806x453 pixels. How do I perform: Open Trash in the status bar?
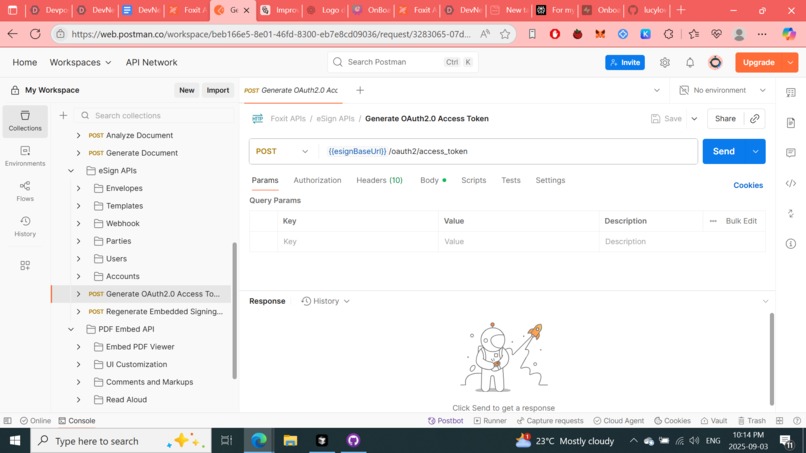pos(752,420)
